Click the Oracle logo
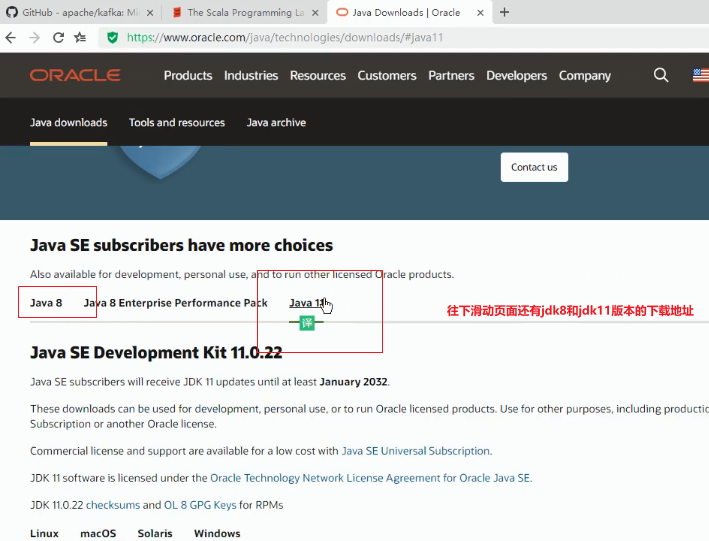 [75, 75]
